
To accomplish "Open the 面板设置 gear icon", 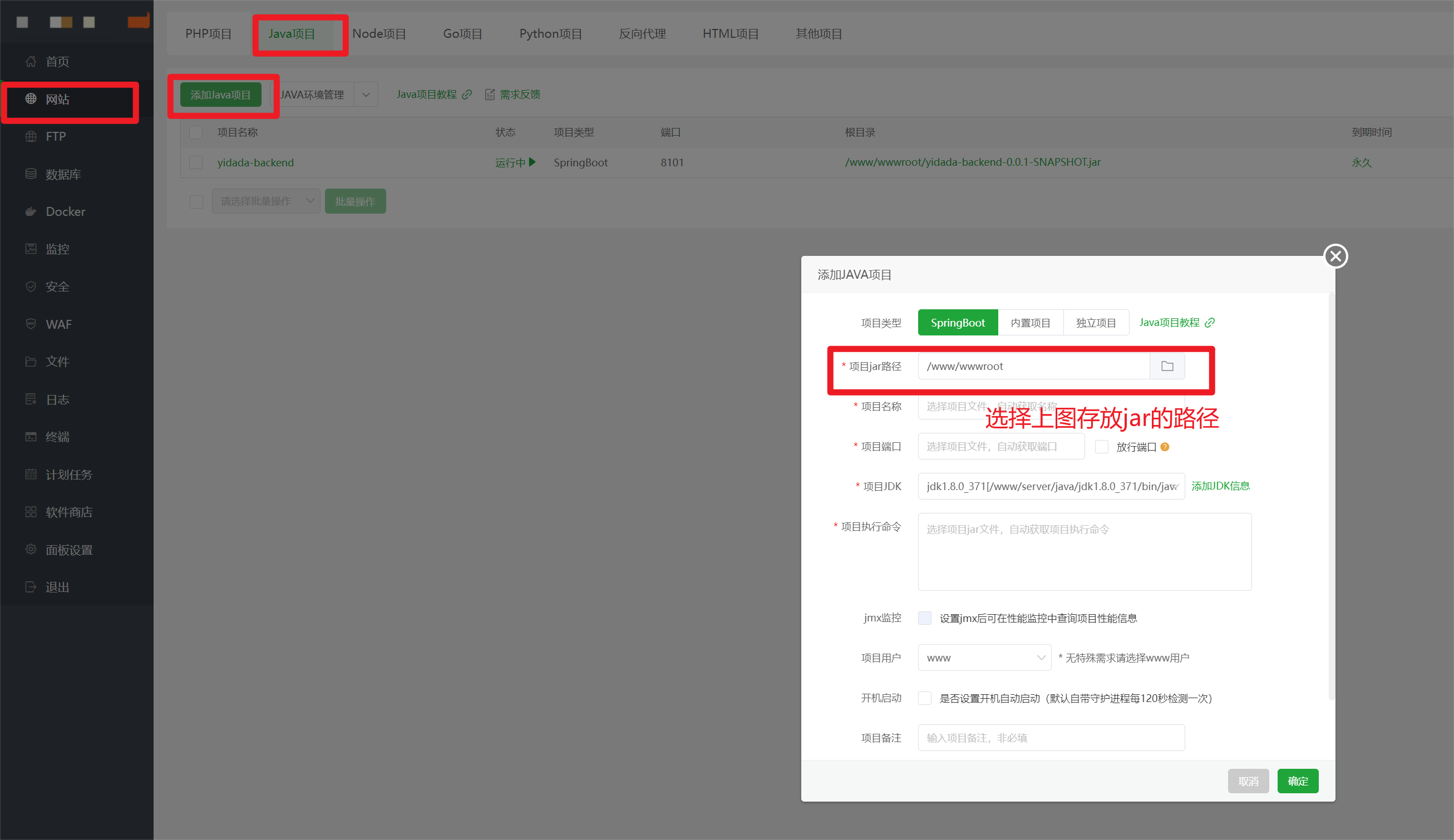I will click(31, 549).
